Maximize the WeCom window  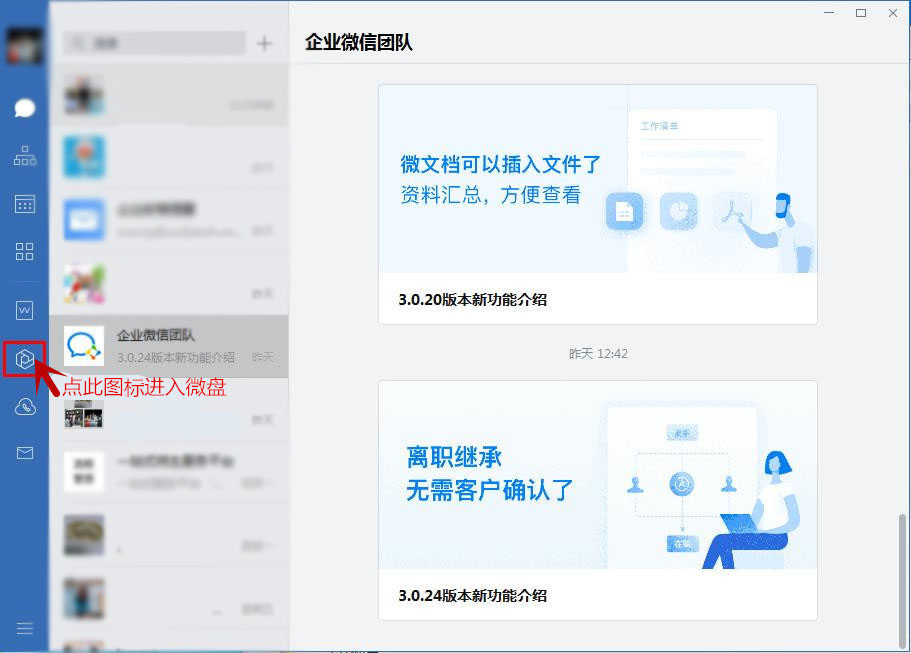click(861, 13)
